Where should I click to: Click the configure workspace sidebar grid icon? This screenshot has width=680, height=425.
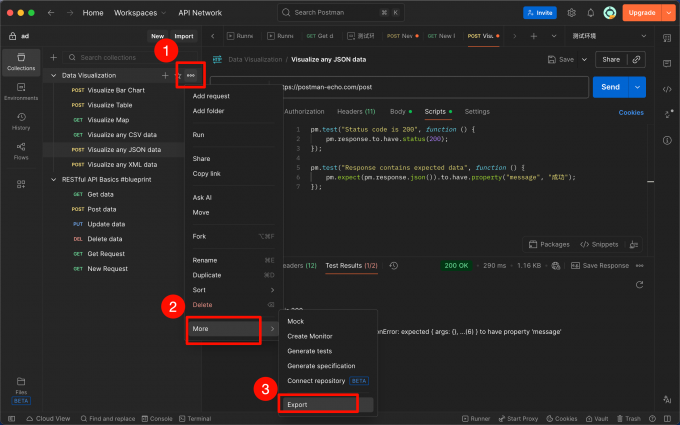pos(21,184)
